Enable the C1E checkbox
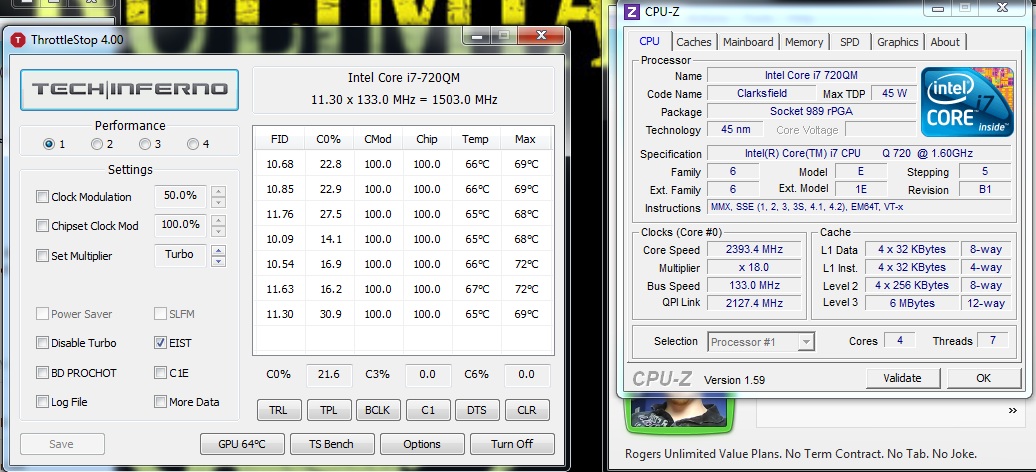Screen dimensions: 1036x472 pos(160,373)
